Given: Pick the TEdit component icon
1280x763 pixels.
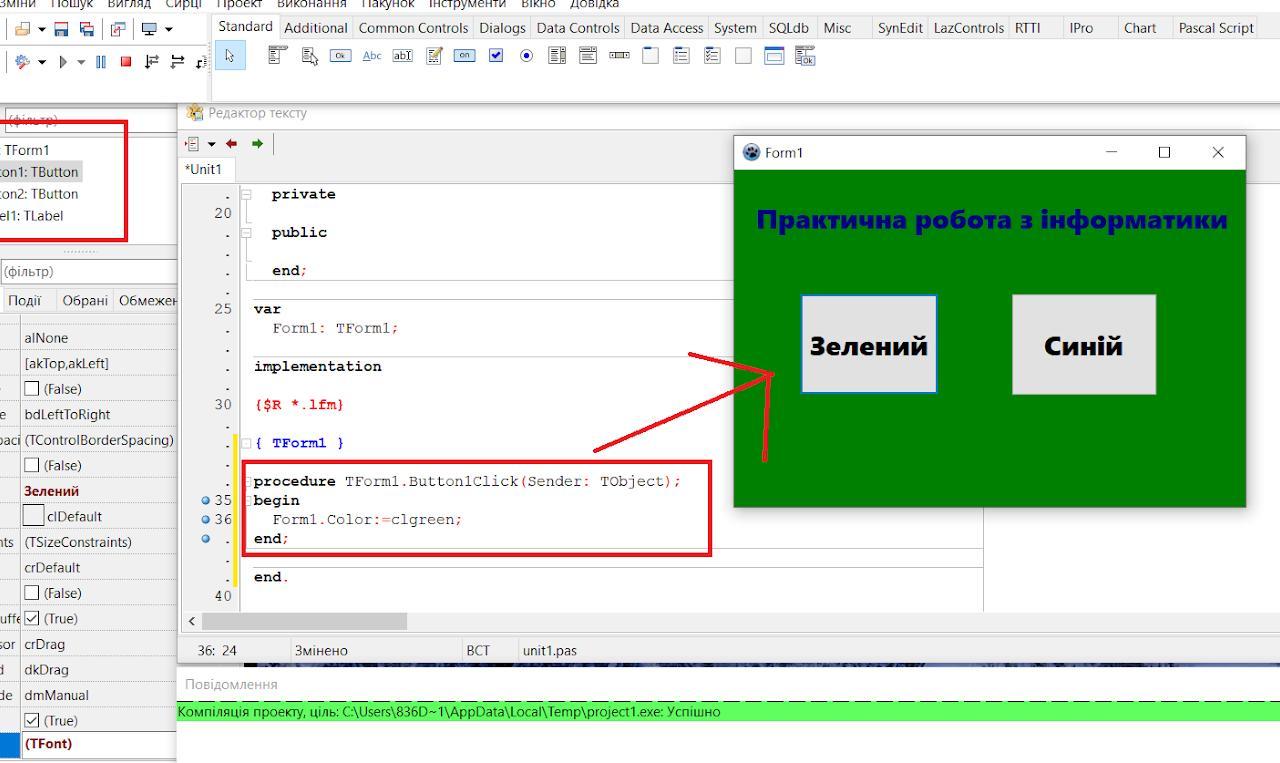Looking at the screenshot, I should 402,56.
